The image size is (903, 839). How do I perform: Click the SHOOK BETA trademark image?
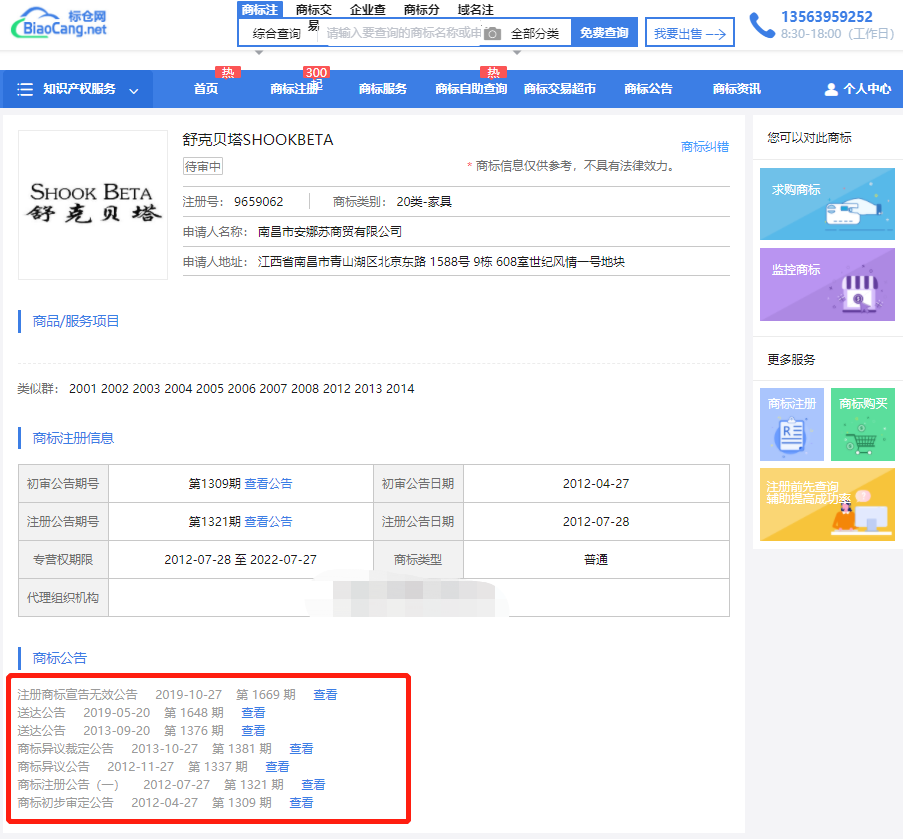tap(92, 204)
